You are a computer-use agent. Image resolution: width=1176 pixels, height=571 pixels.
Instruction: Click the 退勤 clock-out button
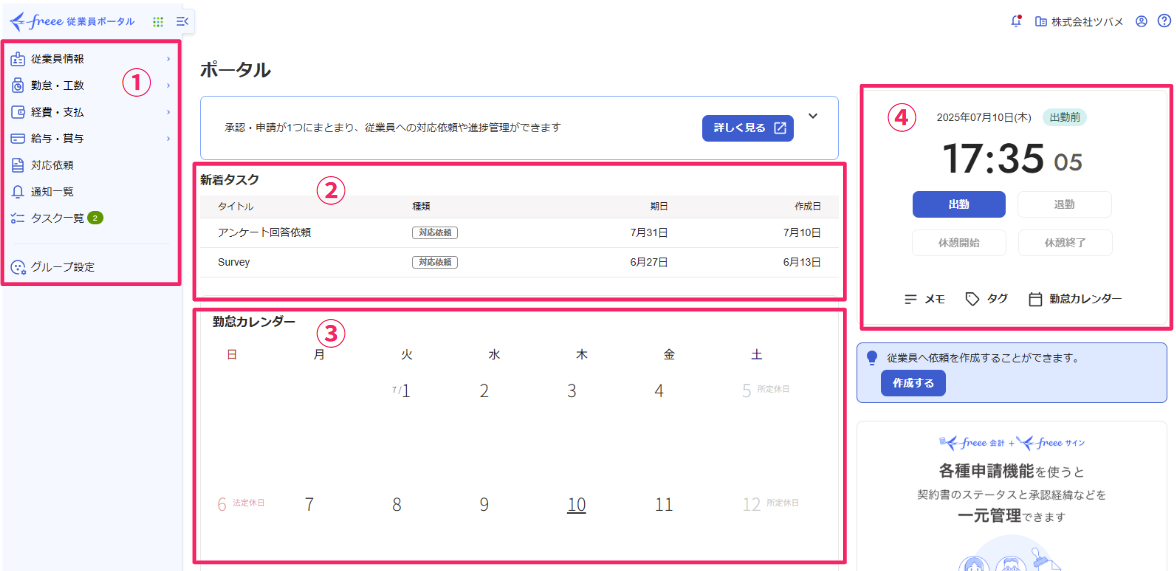tap(1064, 204)
